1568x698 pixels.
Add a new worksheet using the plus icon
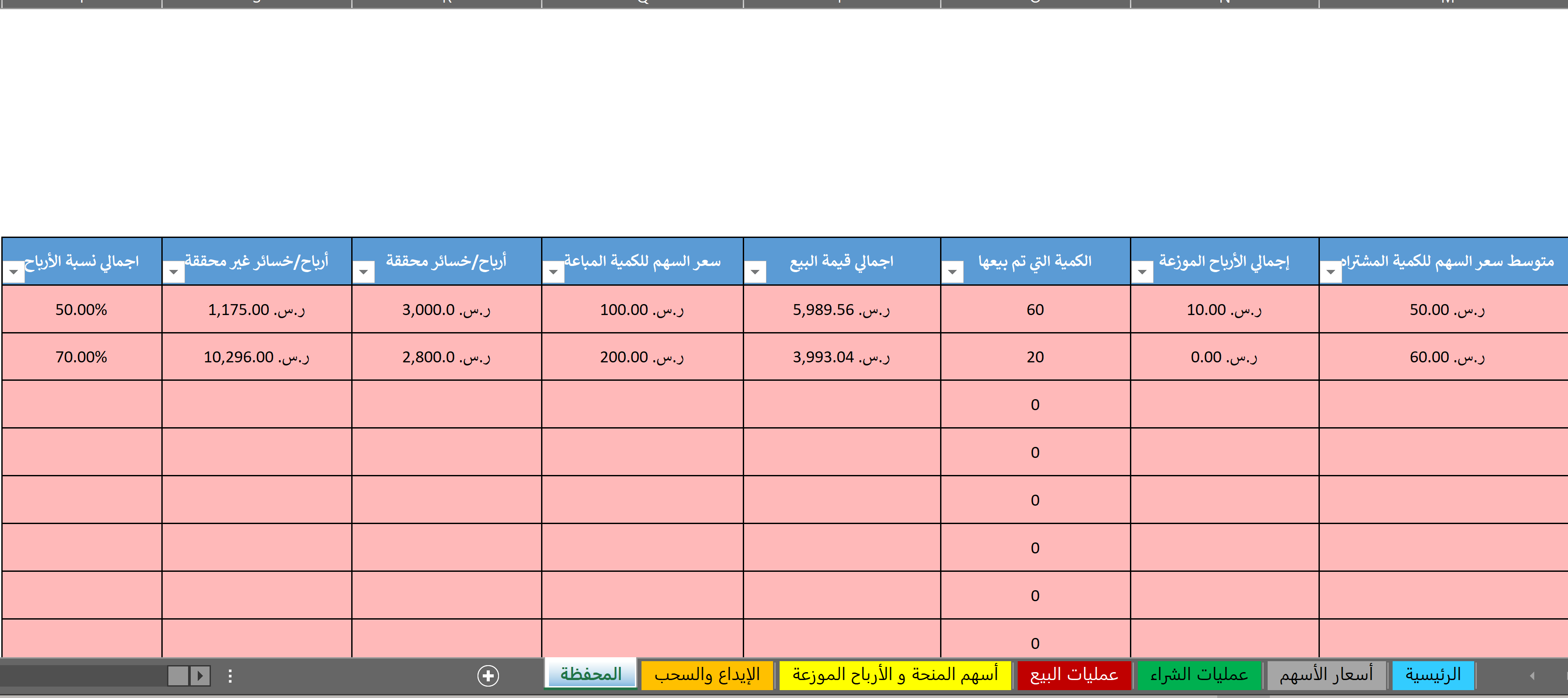coord(488,674)
